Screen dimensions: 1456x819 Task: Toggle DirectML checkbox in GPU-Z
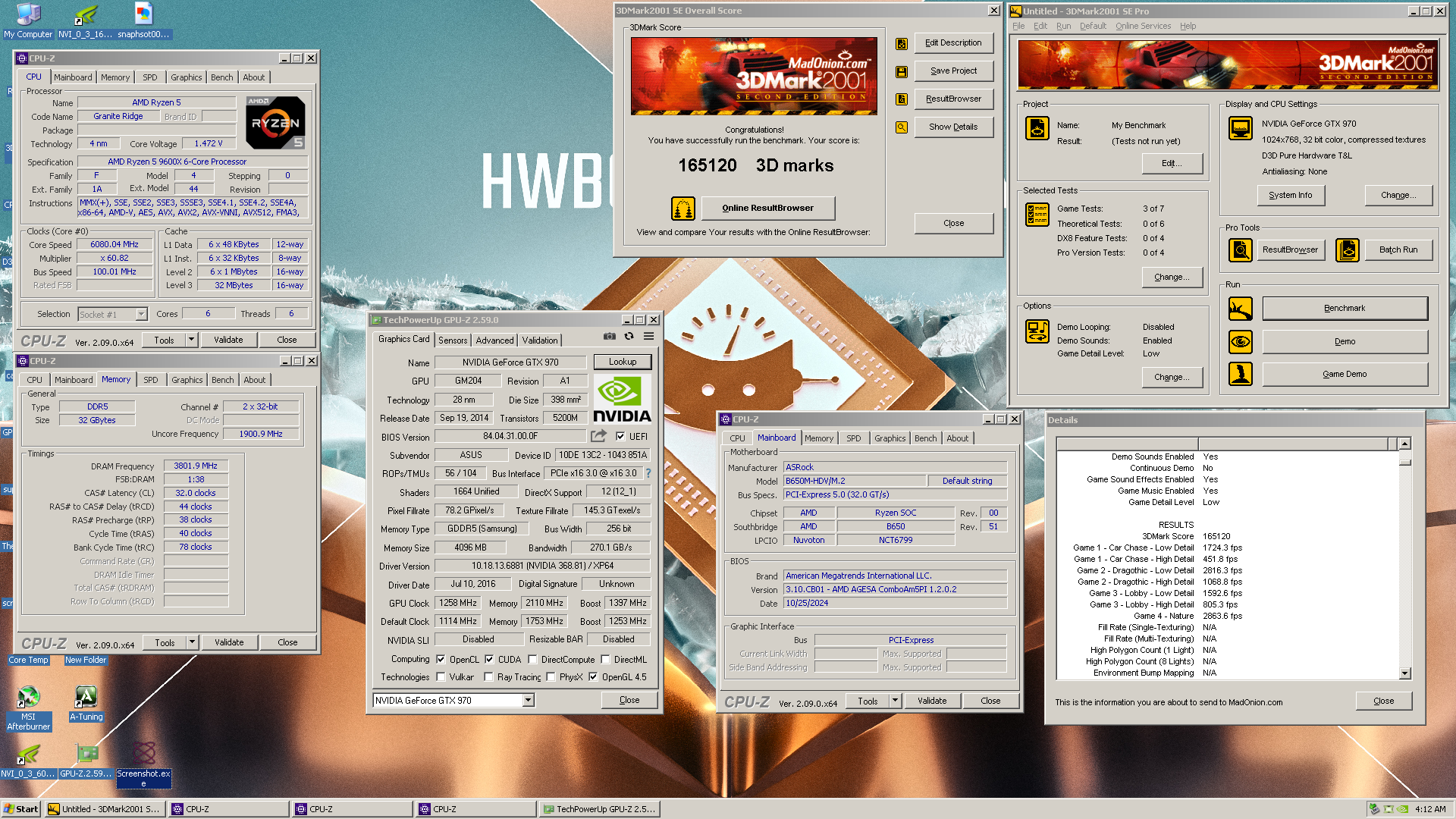(605, 660)
